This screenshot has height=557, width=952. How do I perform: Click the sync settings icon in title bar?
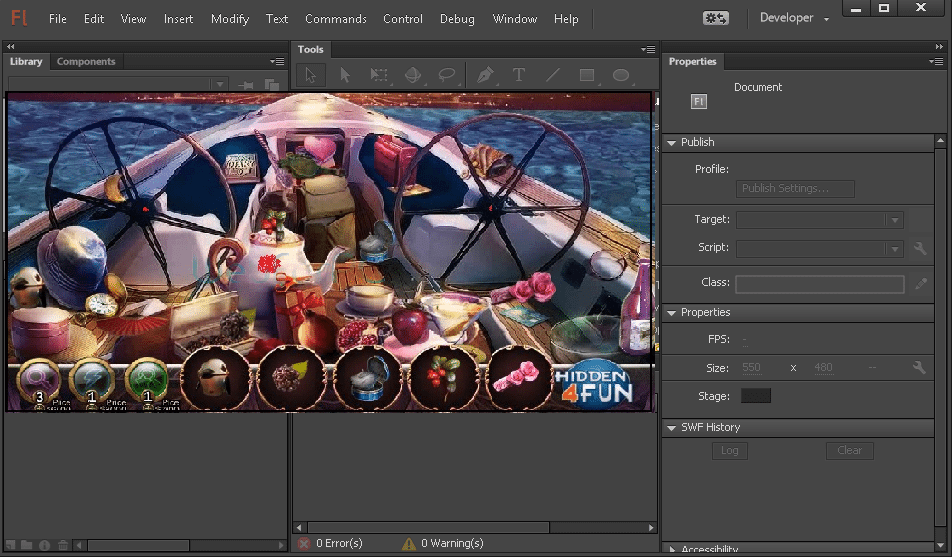(716, 18)
